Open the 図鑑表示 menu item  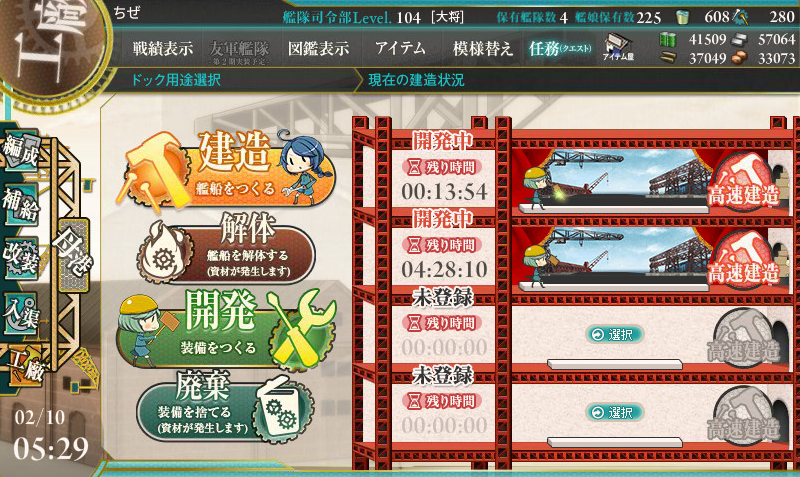pos(318,49)
